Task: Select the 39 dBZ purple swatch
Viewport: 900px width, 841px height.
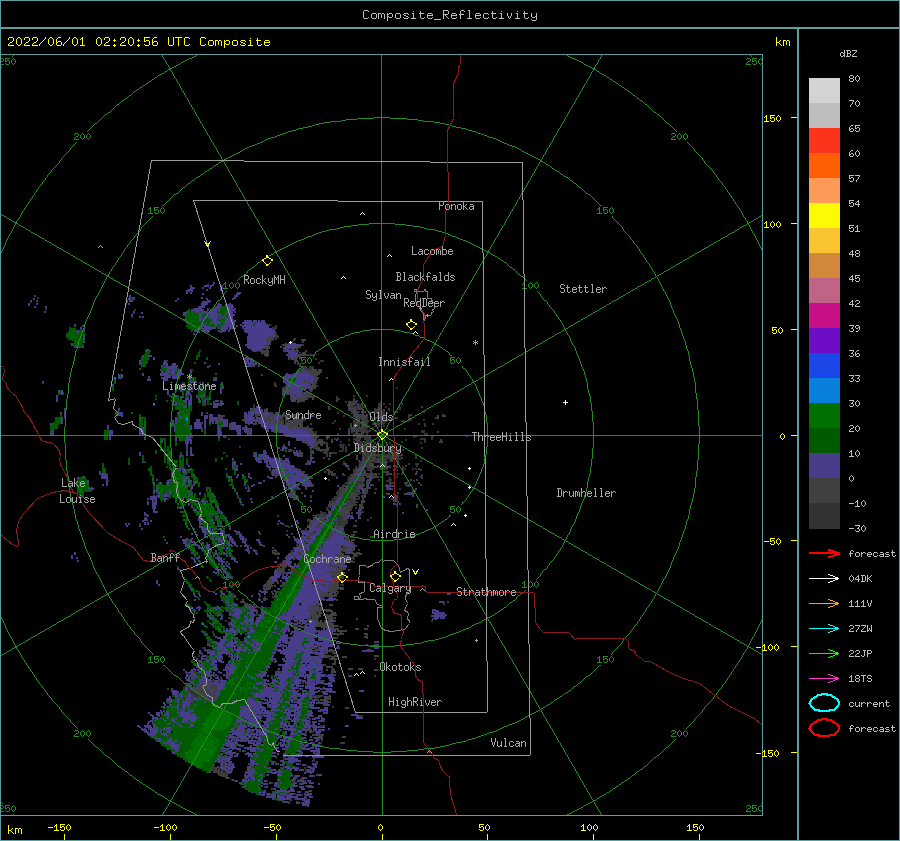Action: pyautogui.click(x=824, y=340)
